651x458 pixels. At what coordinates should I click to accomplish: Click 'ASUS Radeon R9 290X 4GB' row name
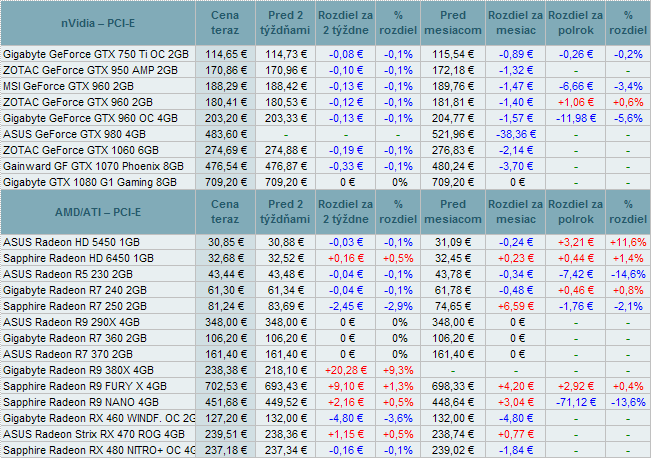[71, 322]
